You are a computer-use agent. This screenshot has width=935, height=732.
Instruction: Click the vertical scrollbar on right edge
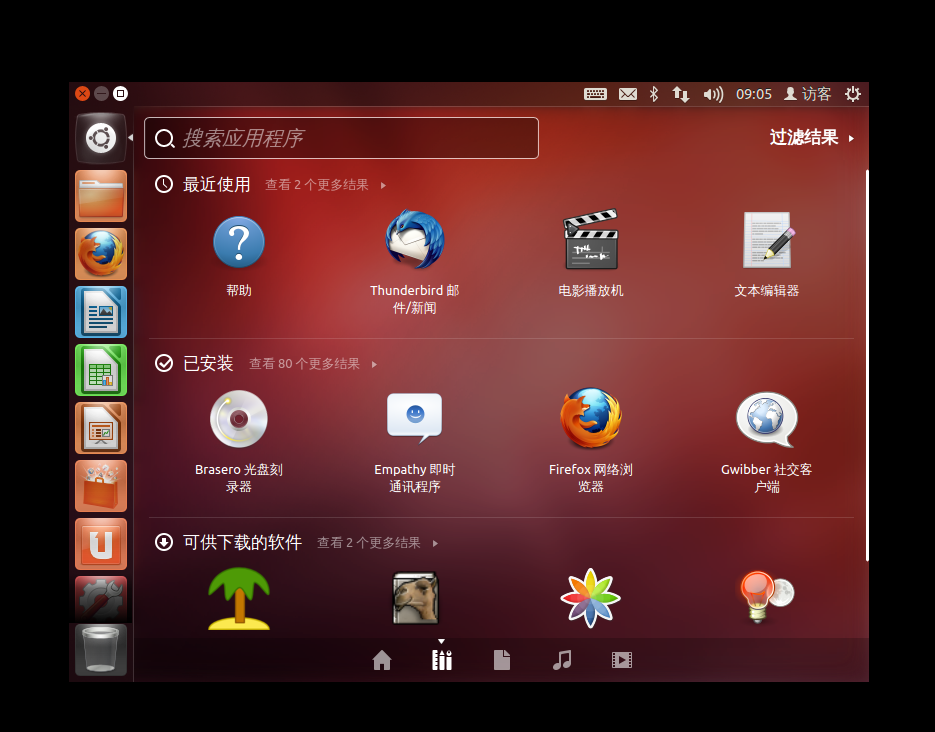point(866,365)
